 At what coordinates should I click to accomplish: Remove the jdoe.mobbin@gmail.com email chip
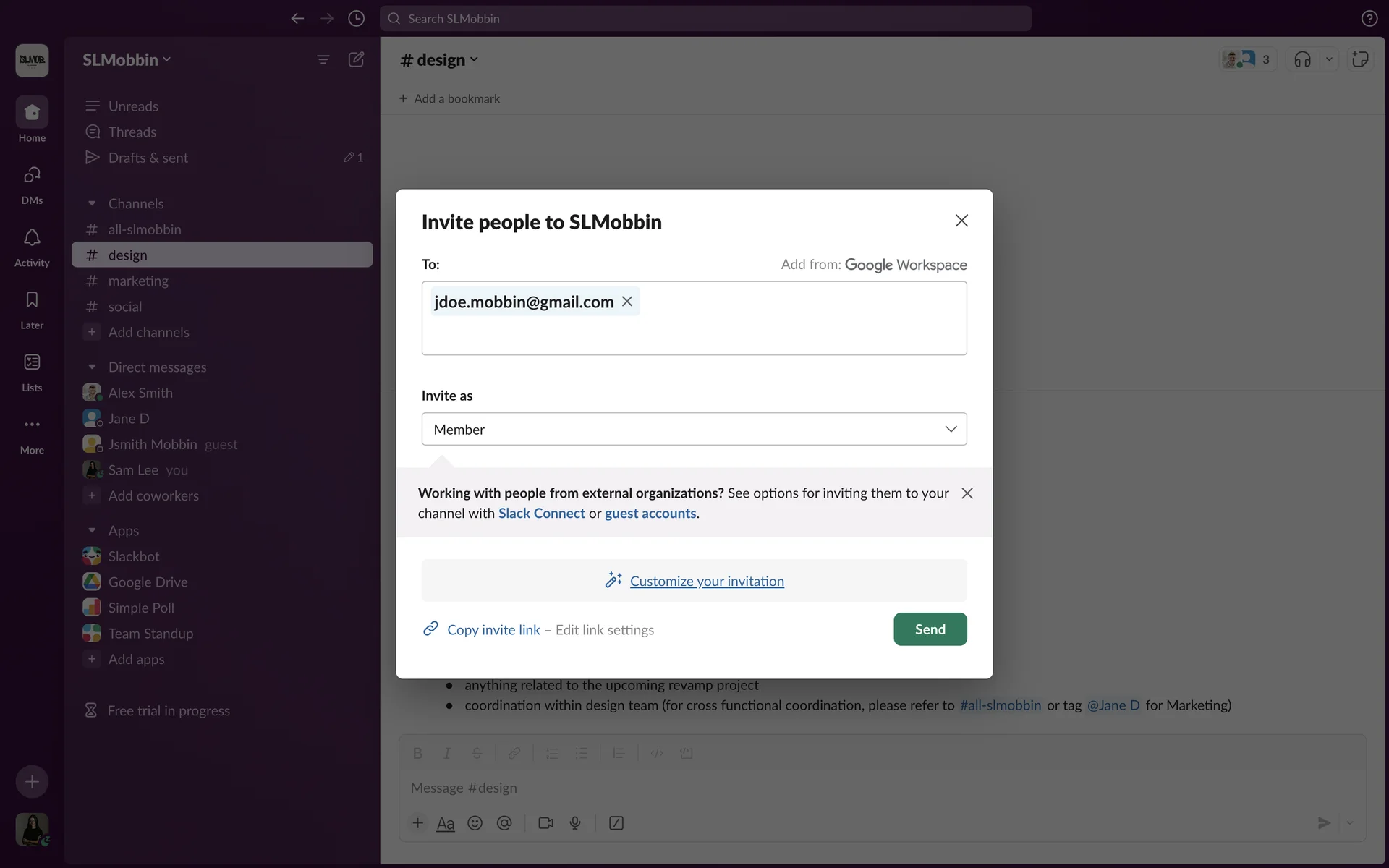(x=627, y=302)
